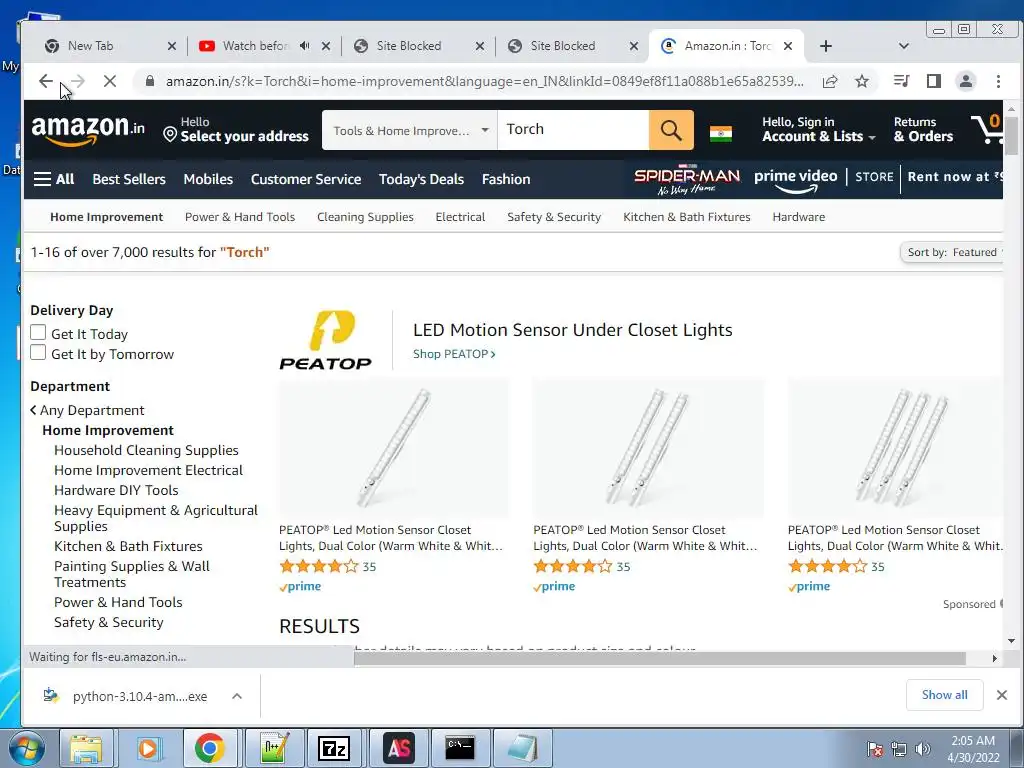Open the first PEATOP single-light thumbnail
This screenshot has height=768, width=1024.
point(393,448)
